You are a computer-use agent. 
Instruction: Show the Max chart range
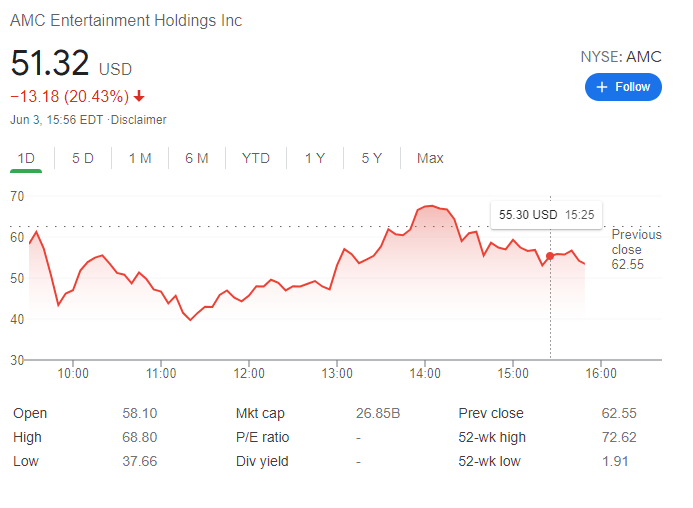430,158
